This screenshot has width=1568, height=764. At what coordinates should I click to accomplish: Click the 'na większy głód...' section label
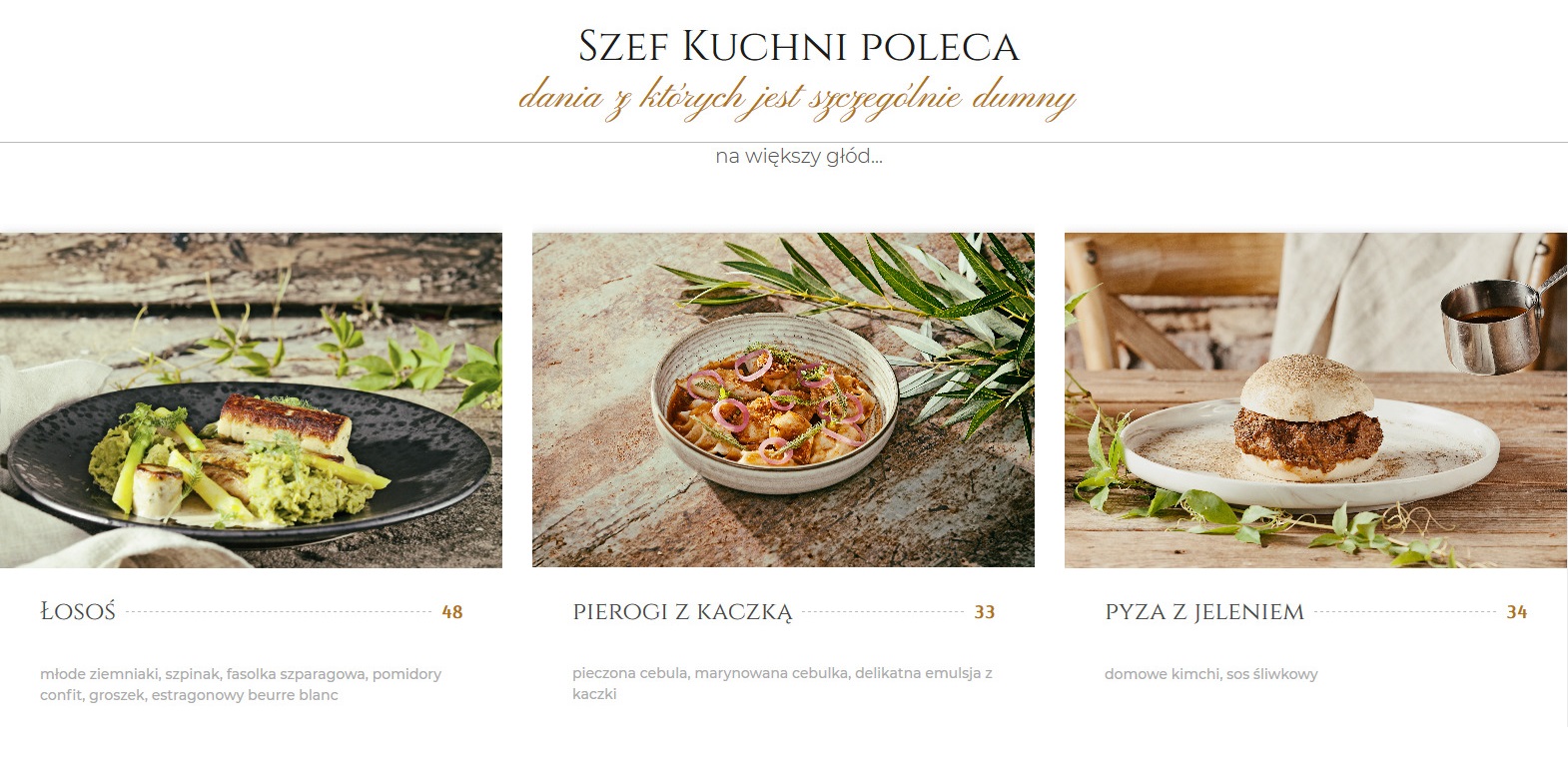[799, 156]
